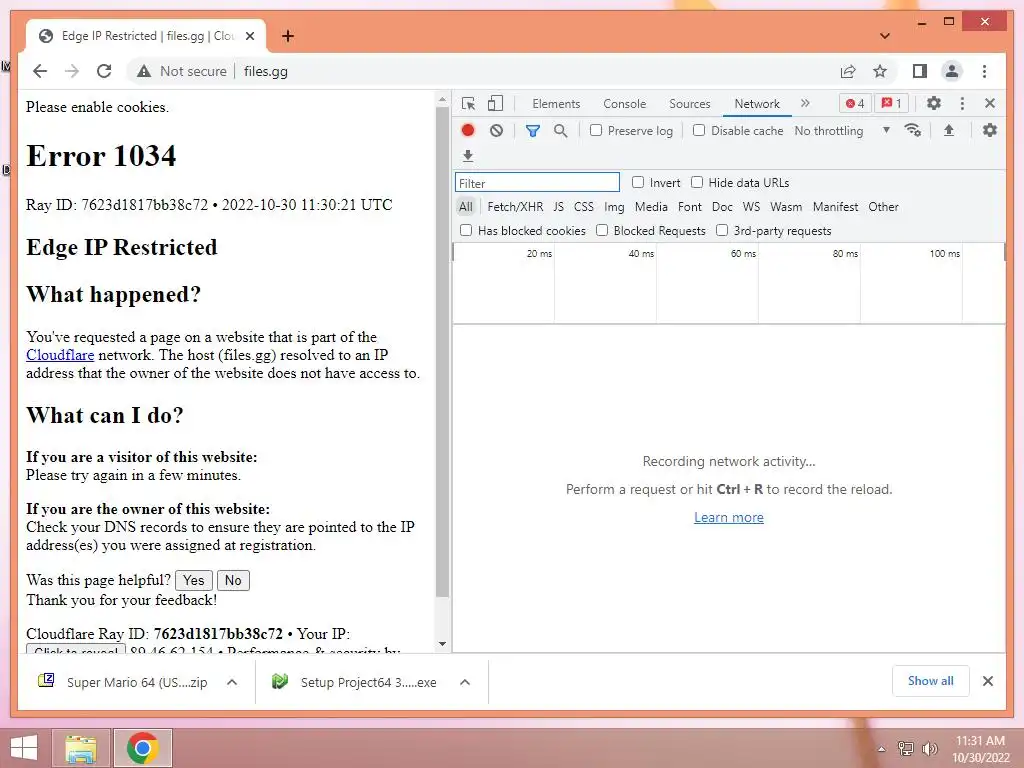
Task: Check the Hide data URLs checkbox
Action: pyautogui.click(x=697, y=182)
